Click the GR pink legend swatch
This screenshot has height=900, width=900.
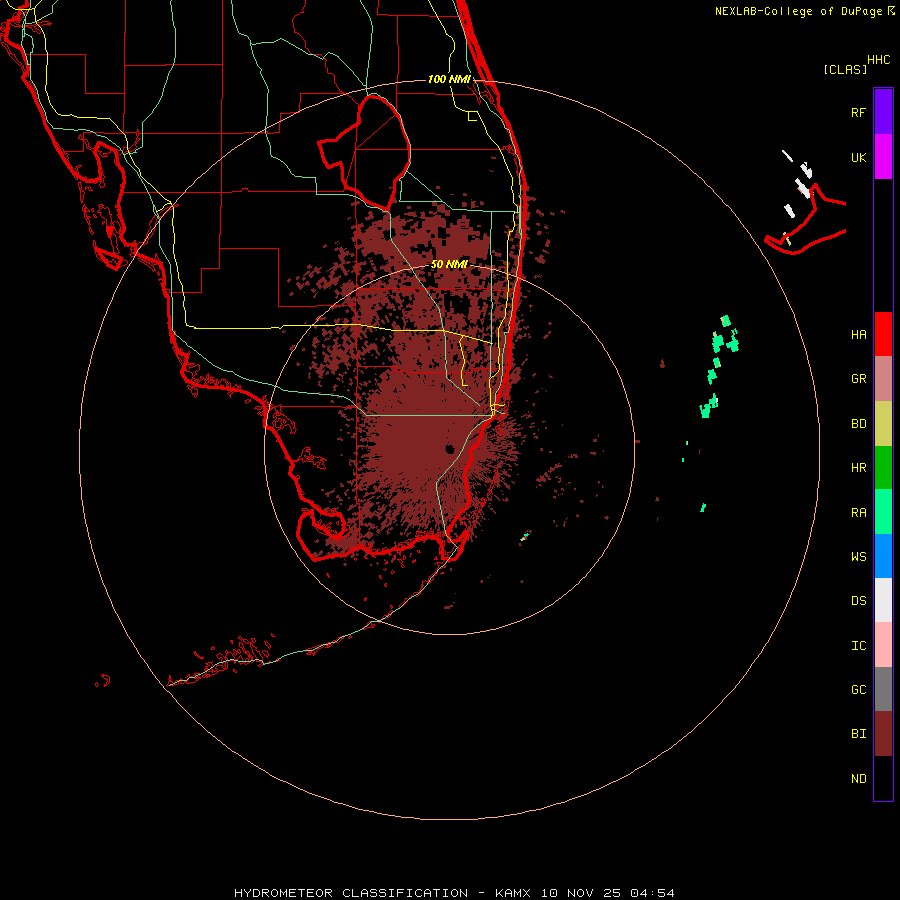click(x=883, y=379)
